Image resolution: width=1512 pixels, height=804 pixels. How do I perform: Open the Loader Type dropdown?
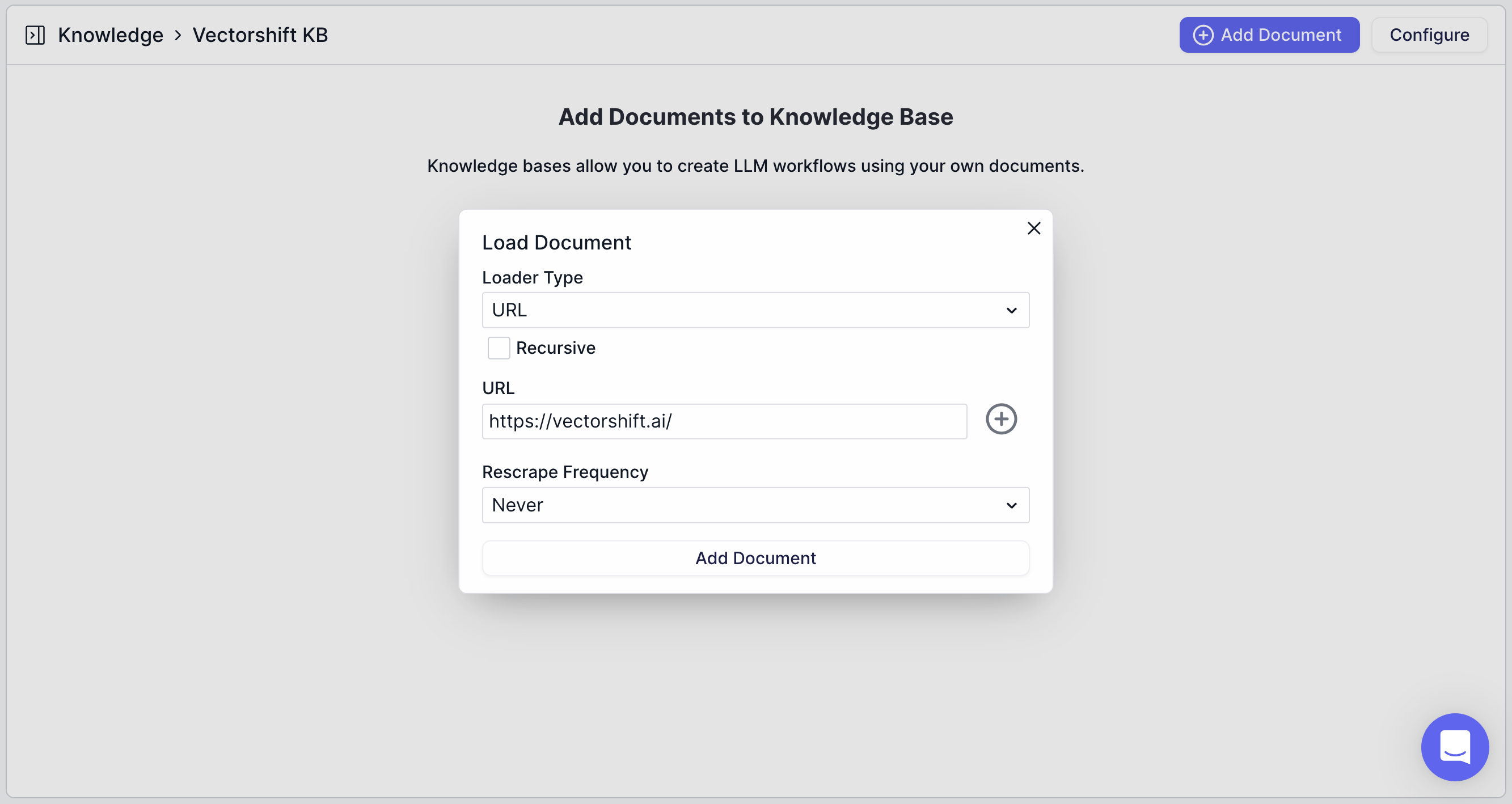coord(755,310)
